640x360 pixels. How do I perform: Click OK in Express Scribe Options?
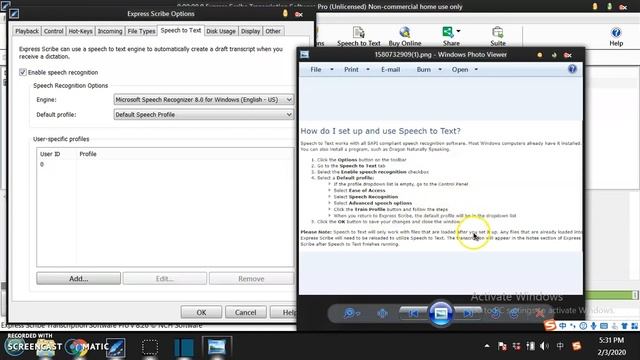pyautogui.click(x=201, y=312)
